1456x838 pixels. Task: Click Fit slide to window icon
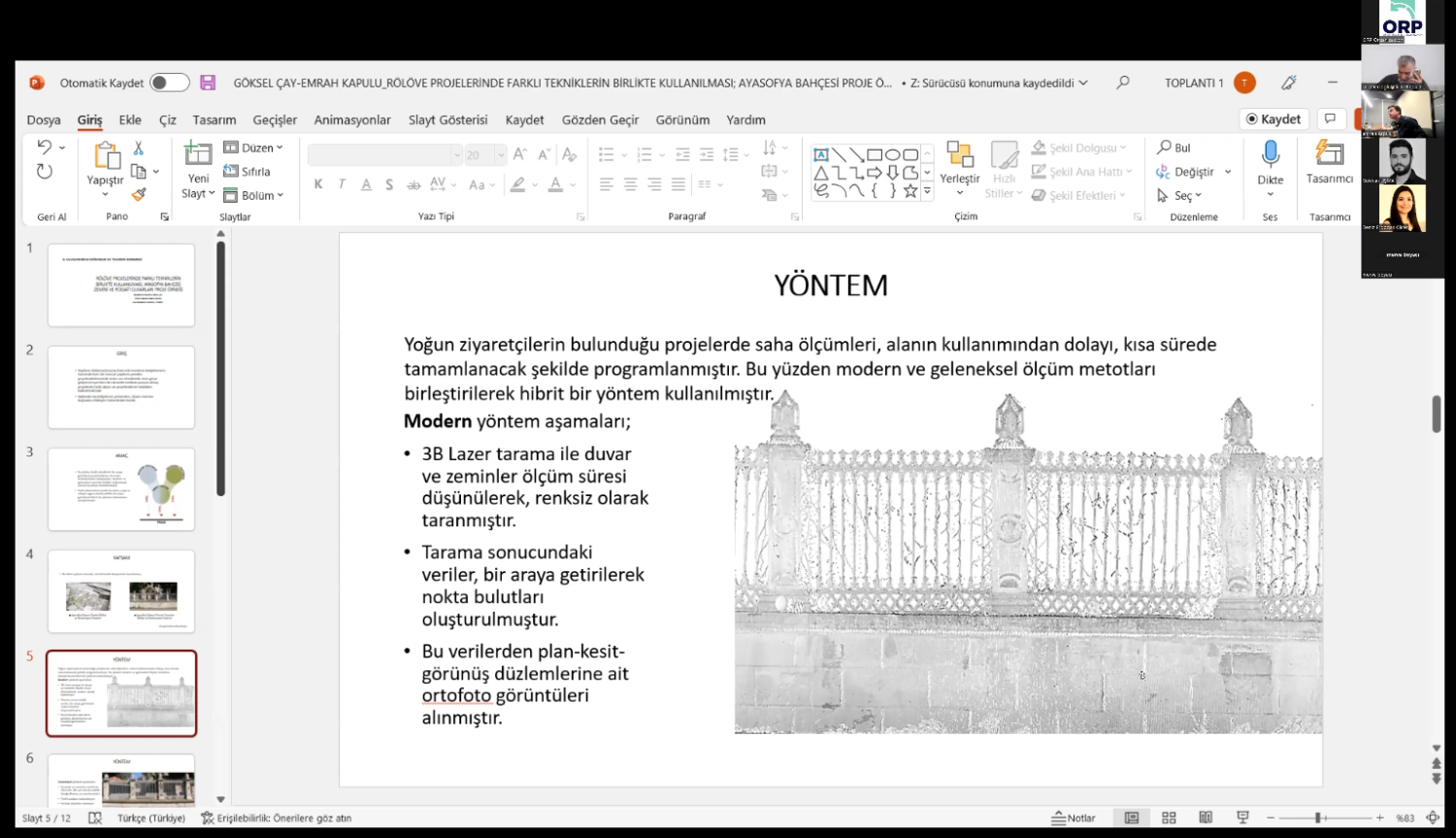1433,818
